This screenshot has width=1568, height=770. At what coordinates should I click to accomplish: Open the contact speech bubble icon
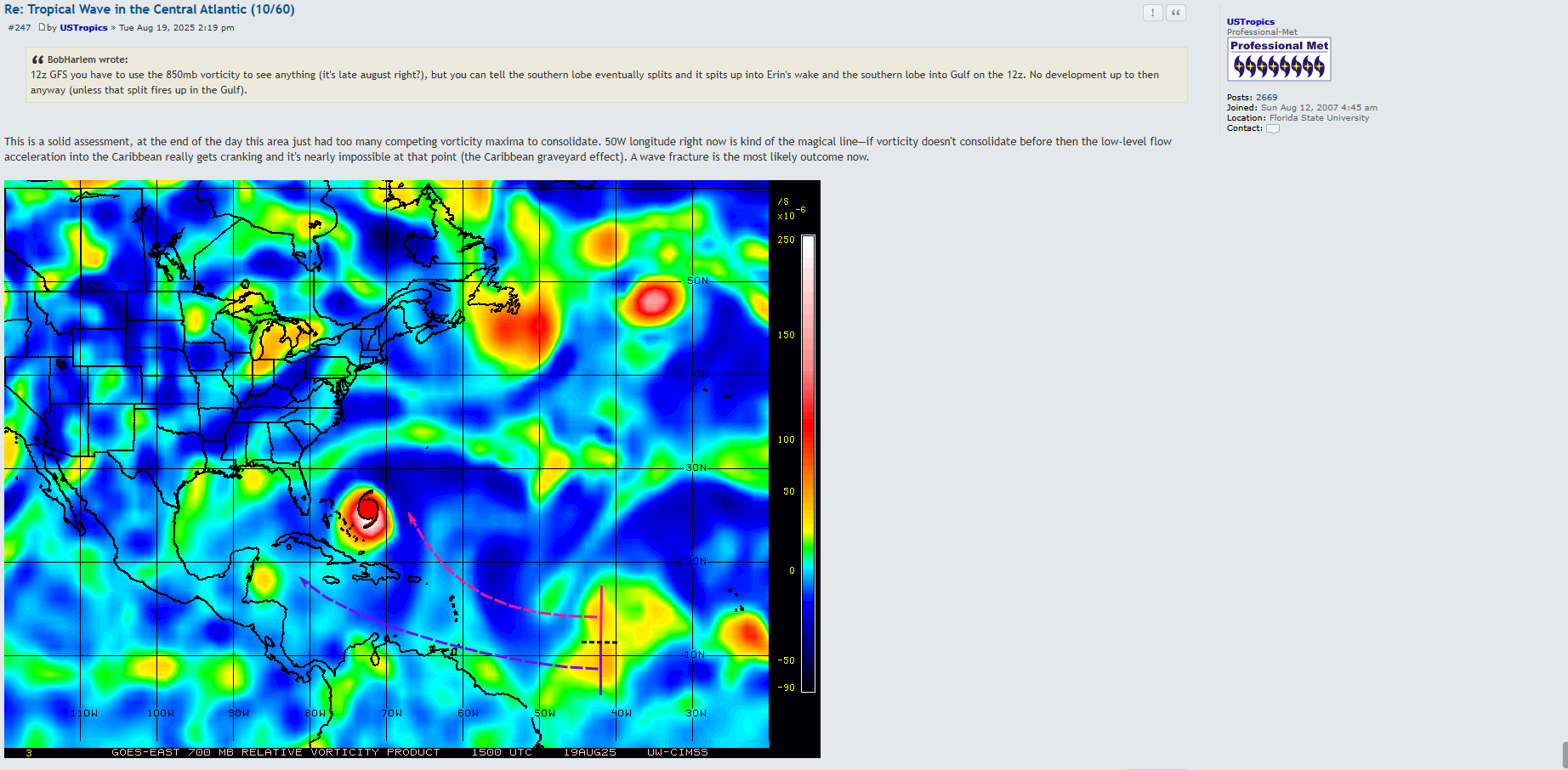1272,129
